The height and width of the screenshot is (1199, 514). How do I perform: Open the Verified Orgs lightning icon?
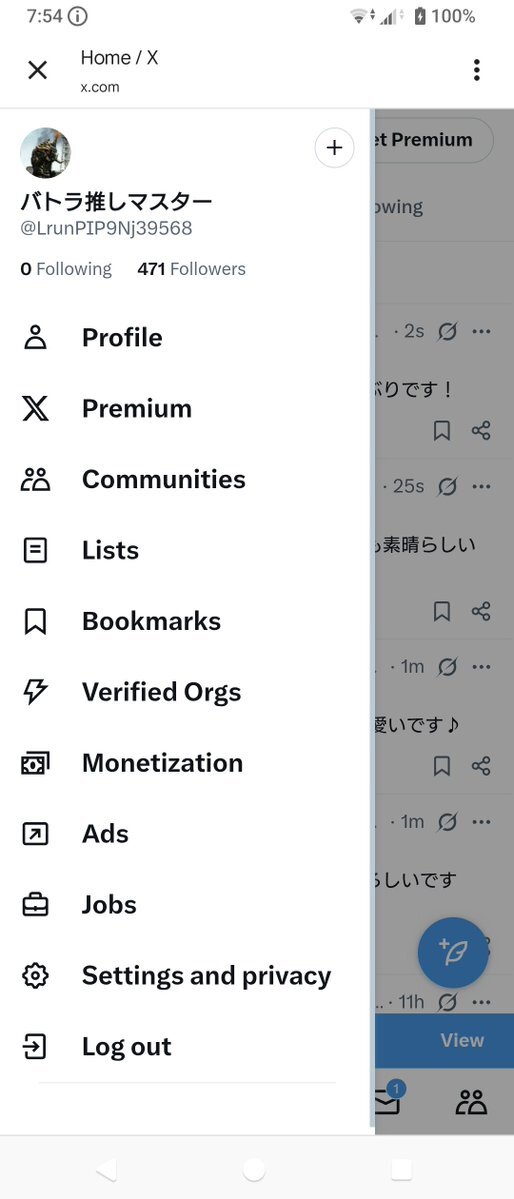(x=35, y=692)
